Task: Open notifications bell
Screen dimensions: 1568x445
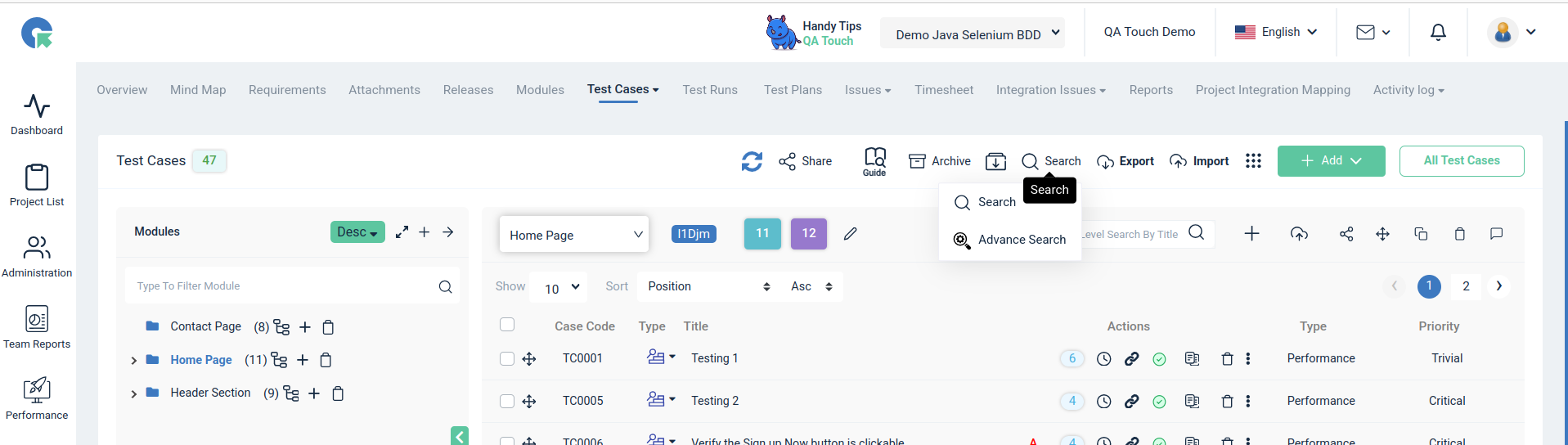Action: (1438, 33)
